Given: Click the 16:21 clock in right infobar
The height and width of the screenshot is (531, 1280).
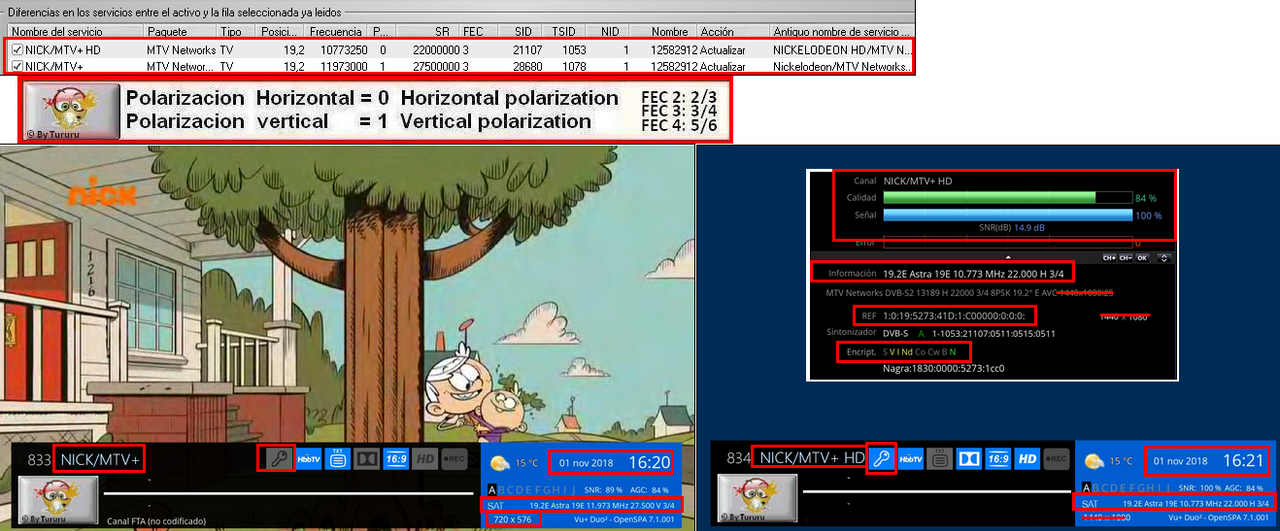Looking at the screenshot, I should (1244, 461).
